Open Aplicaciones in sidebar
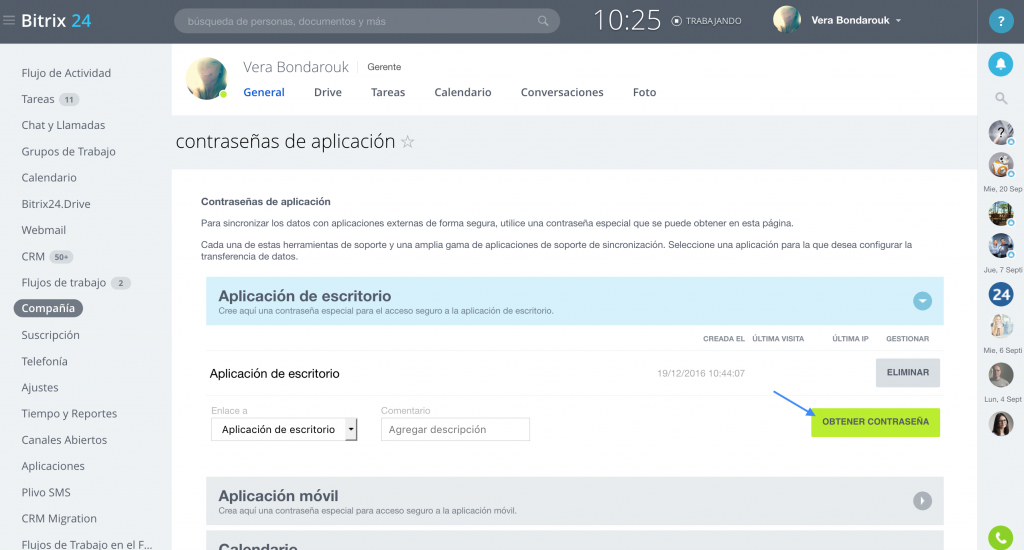 click(x=53, y=466)
